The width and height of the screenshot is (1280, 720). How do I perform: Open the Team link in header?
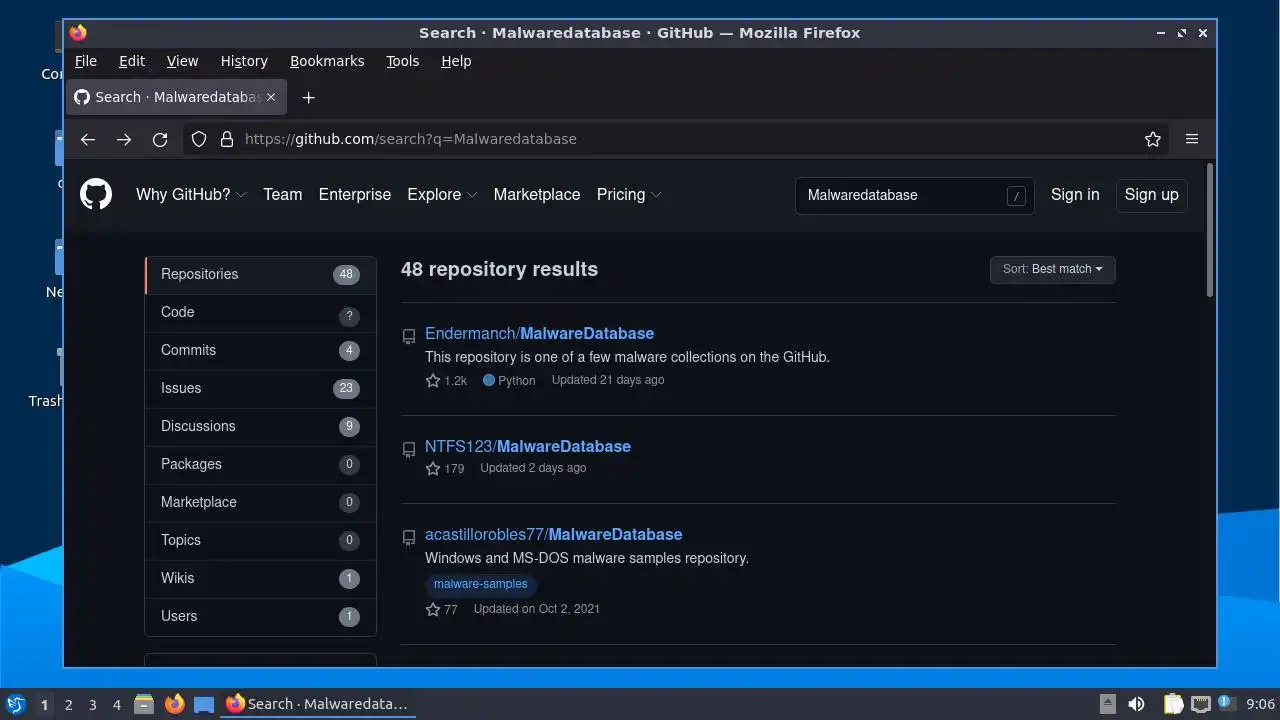283,195
